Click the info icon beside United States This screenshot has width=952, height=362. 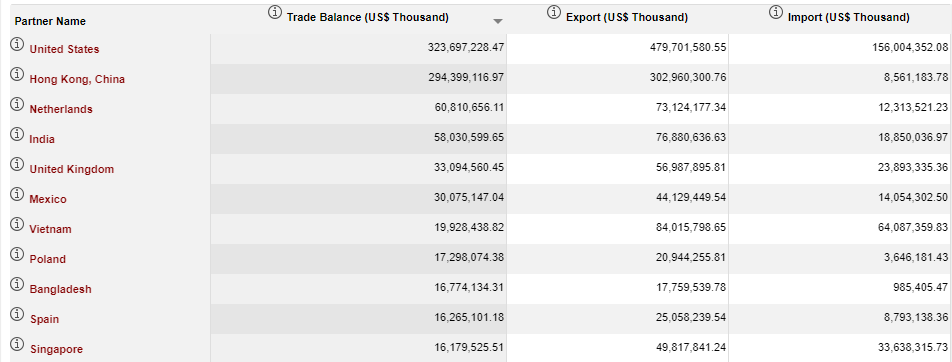[17, 44]
